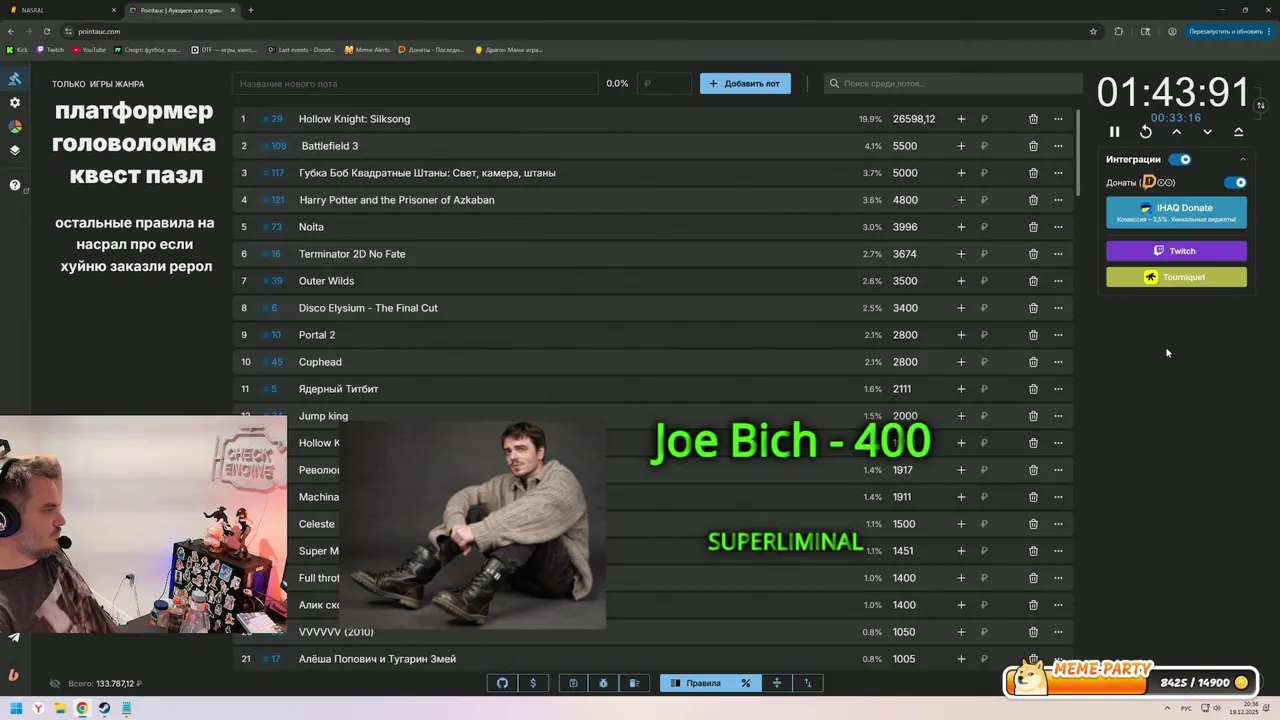Add time with the timer up chevron
Screen dimensions: 1280x720
(x=1177, y=132)
